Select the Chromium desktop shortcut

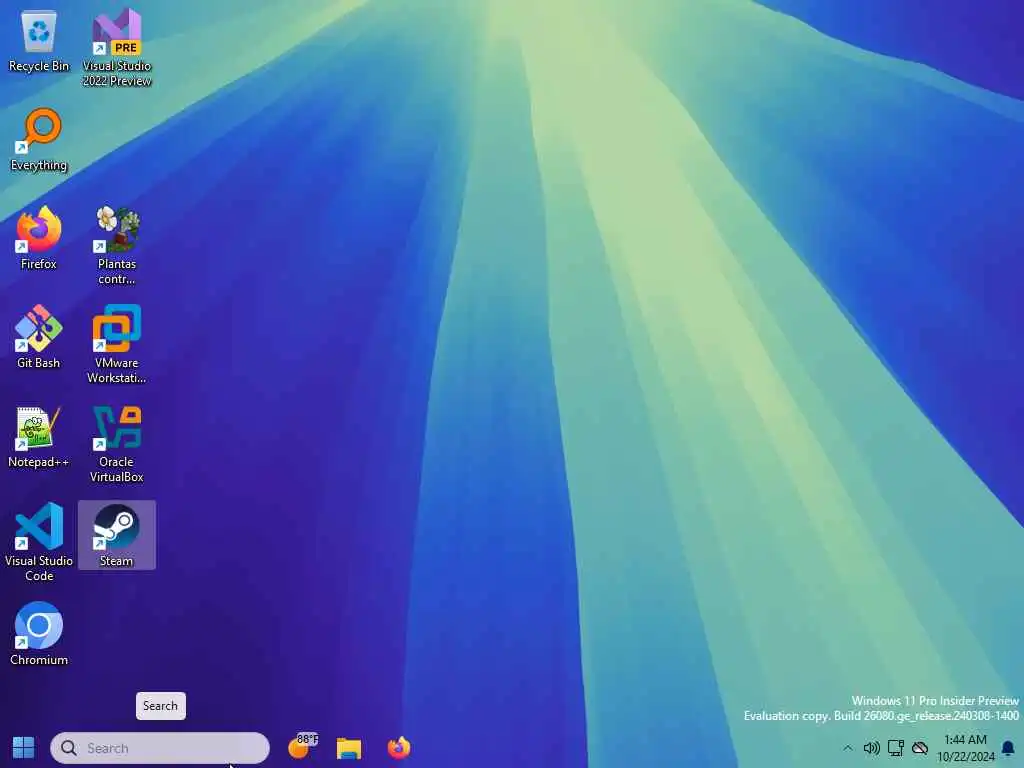point(39,634)
